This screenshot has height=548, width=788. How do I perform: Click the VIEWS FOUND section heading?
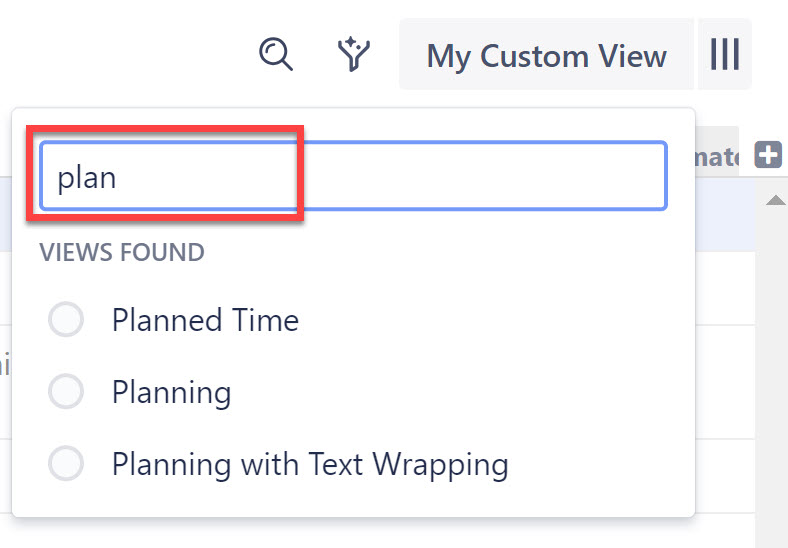click(x=122, y=252)
